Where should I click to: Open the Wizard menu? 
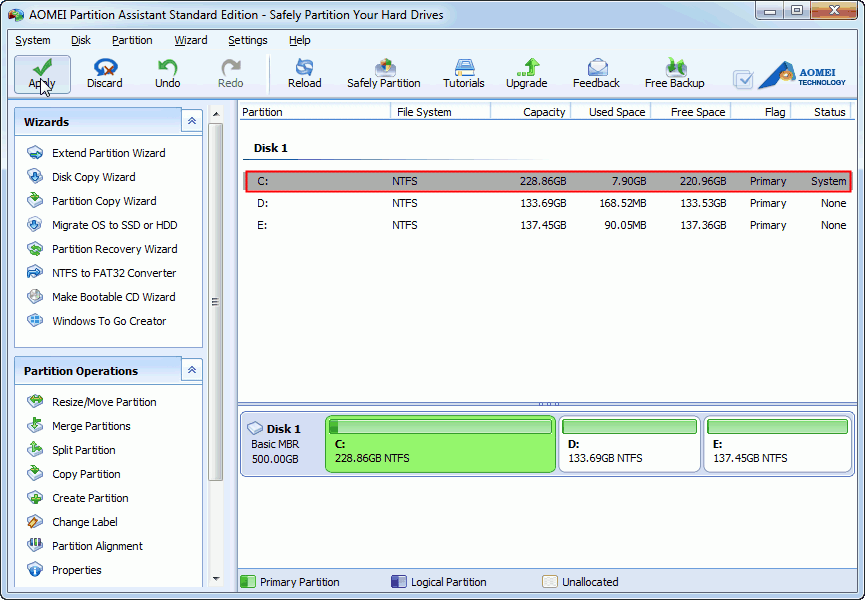tap(191, 40)
